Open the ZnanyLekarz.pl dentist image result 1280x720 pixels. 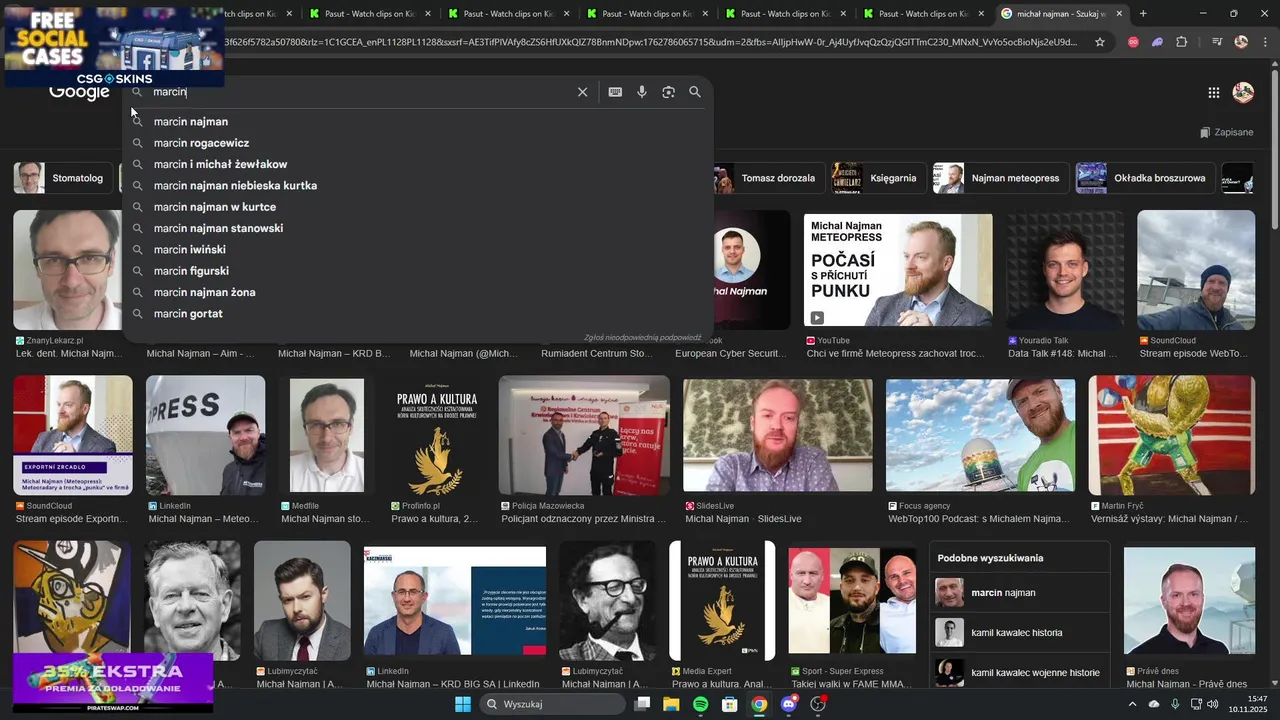[x=67, y=270]
